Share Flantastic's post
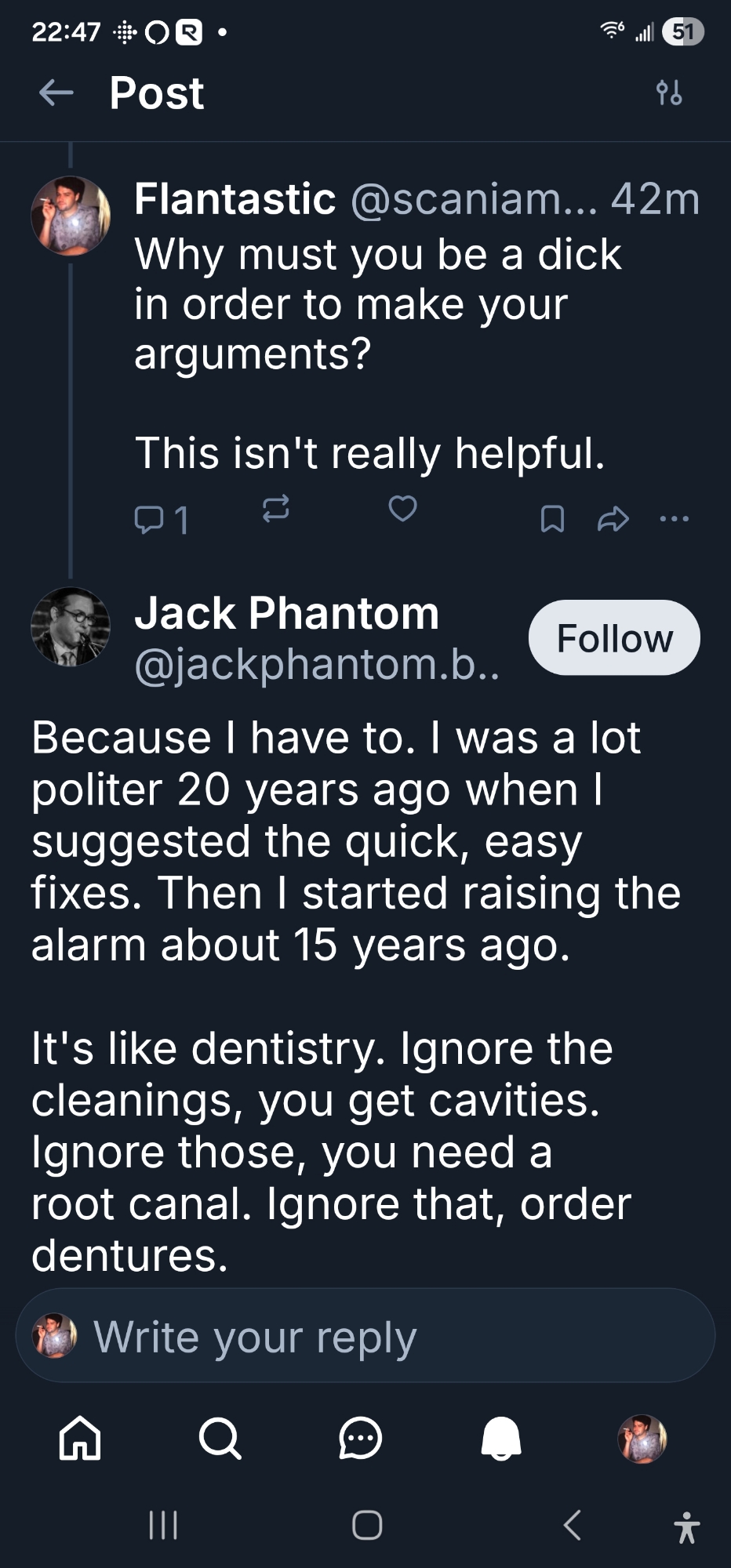 pos(613,519)
